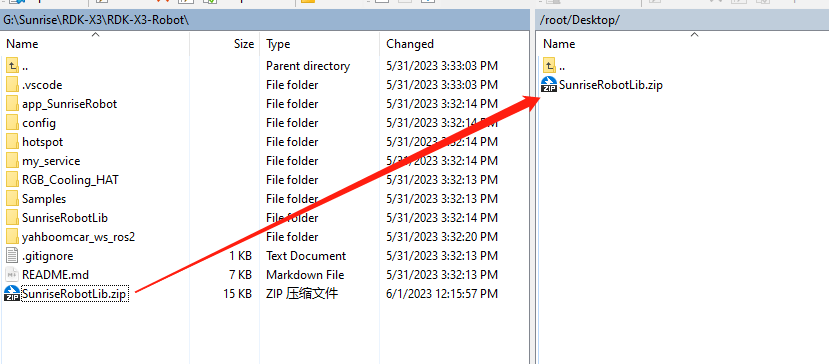Sort local files by Changed column
The image size is (829, 364).
[453, 44]
